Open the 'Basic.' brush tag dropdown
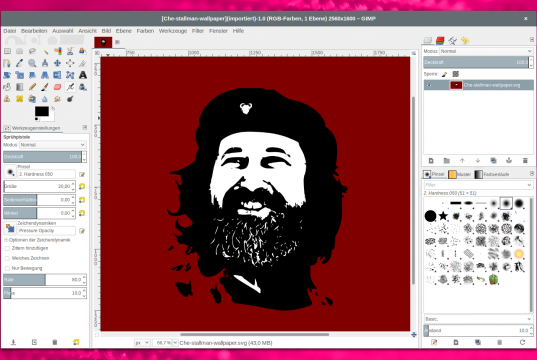The height and width of the screenshot is (360, 537). point(478,319)
